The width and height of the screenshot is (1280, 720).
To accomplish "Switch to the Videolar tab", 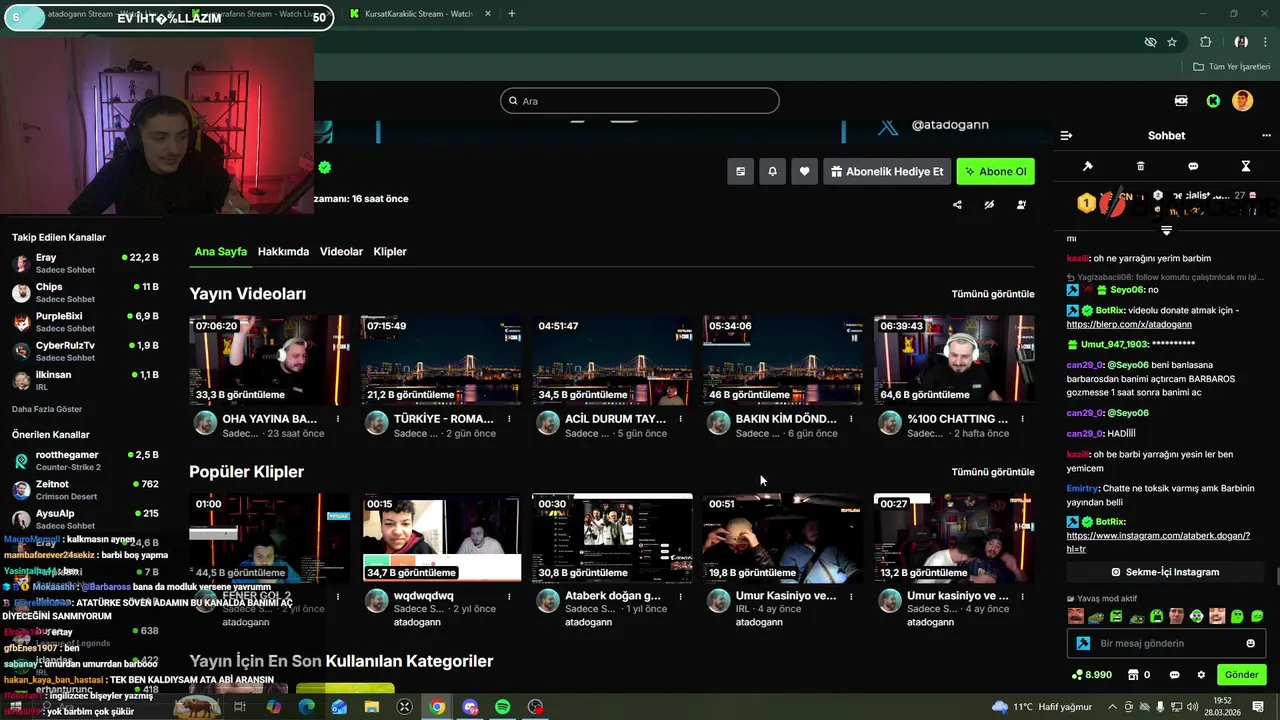I will 341,252.
